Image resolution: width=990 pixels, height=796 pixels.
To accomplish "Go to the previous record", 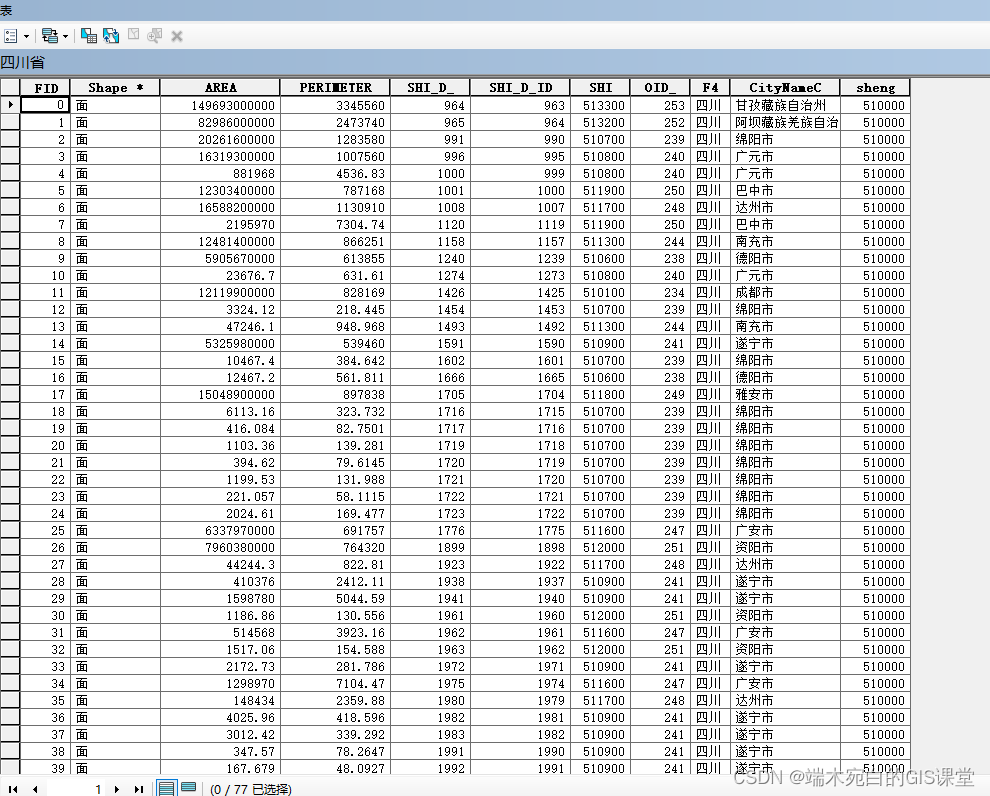I will pos(35,789).
